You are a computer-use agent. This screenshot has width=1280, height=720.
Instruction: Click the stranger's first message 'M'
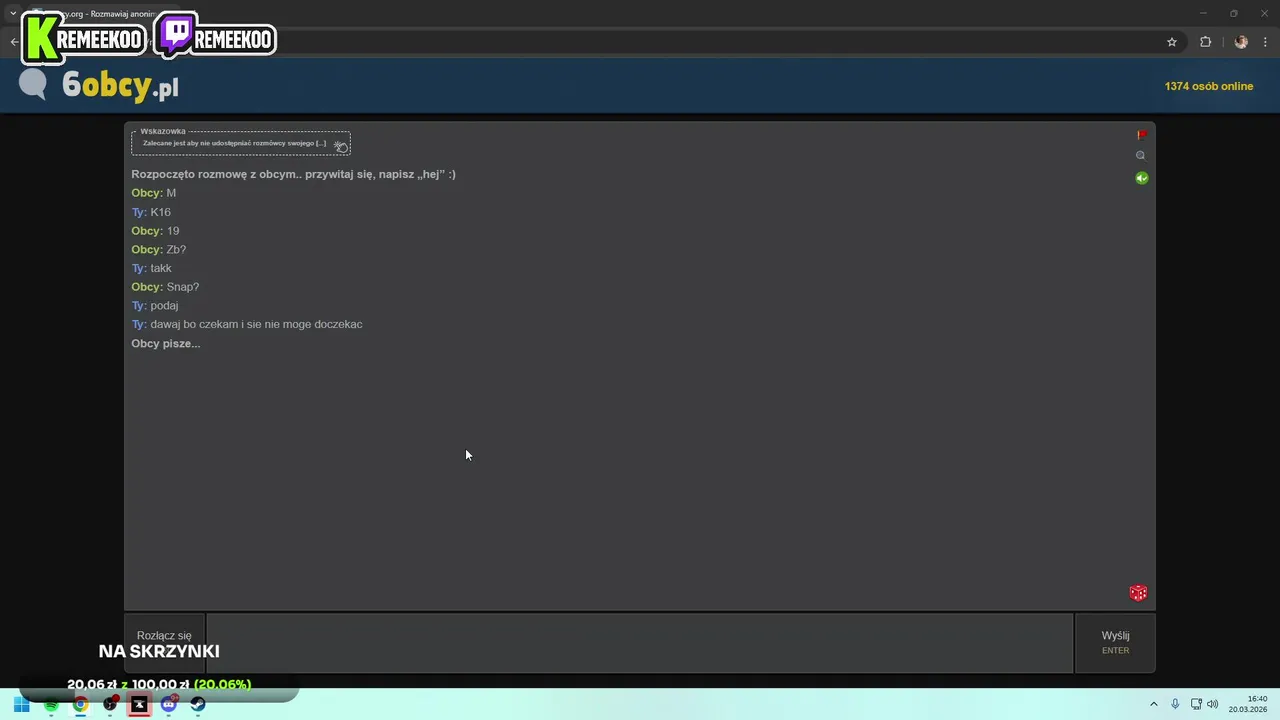(171, 193)
